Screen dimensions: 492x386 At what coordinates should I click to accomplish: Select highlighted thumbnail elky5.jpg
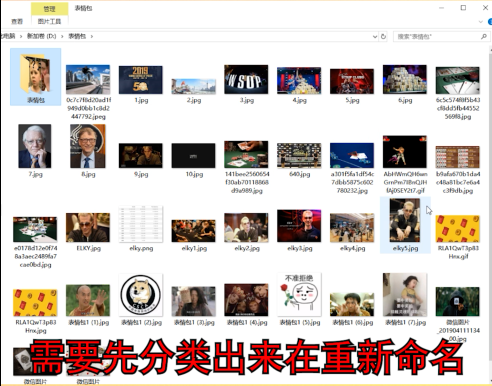405,225
